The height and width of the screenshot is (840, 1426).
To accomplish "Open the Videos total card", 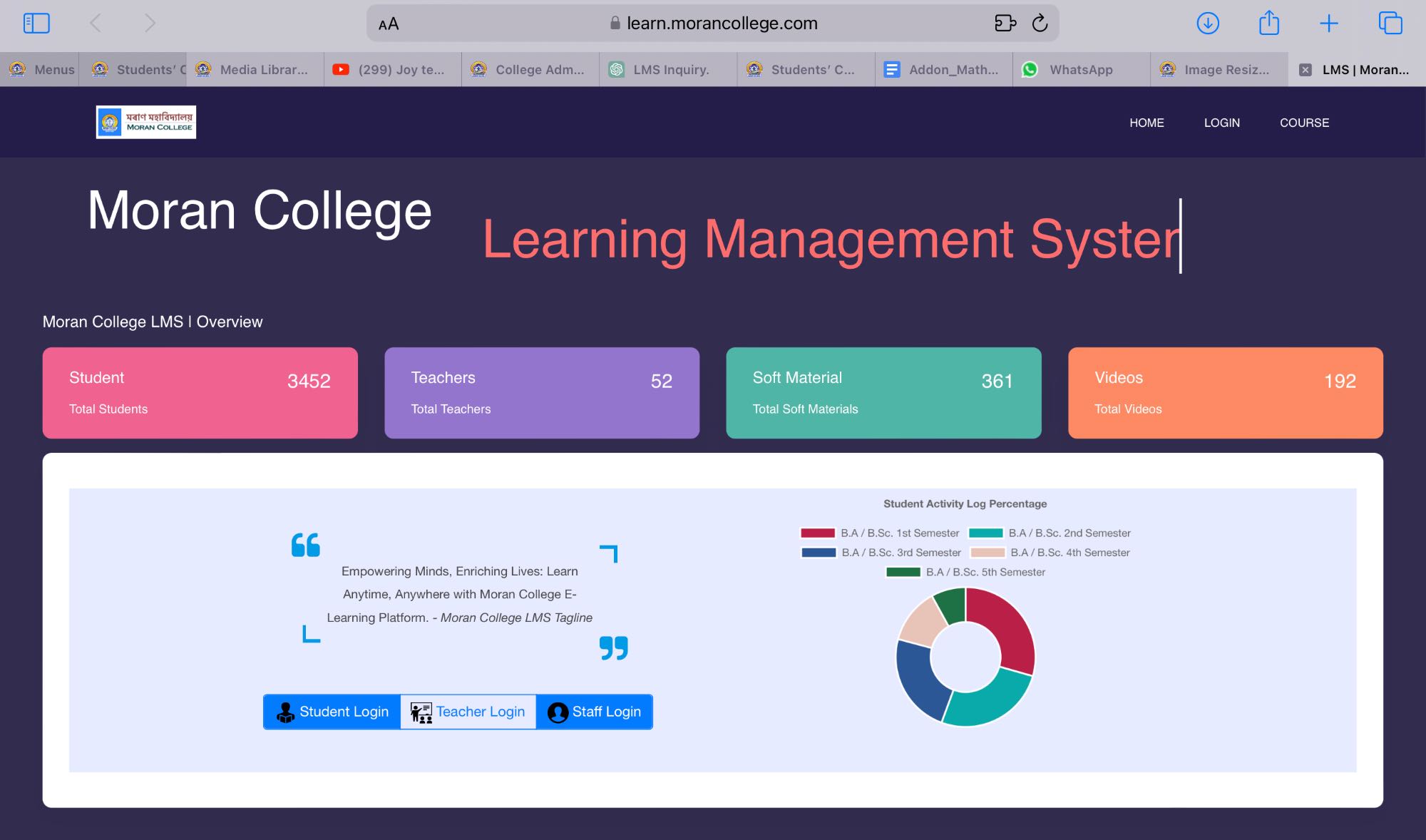I will click(x=1226, y=393).
